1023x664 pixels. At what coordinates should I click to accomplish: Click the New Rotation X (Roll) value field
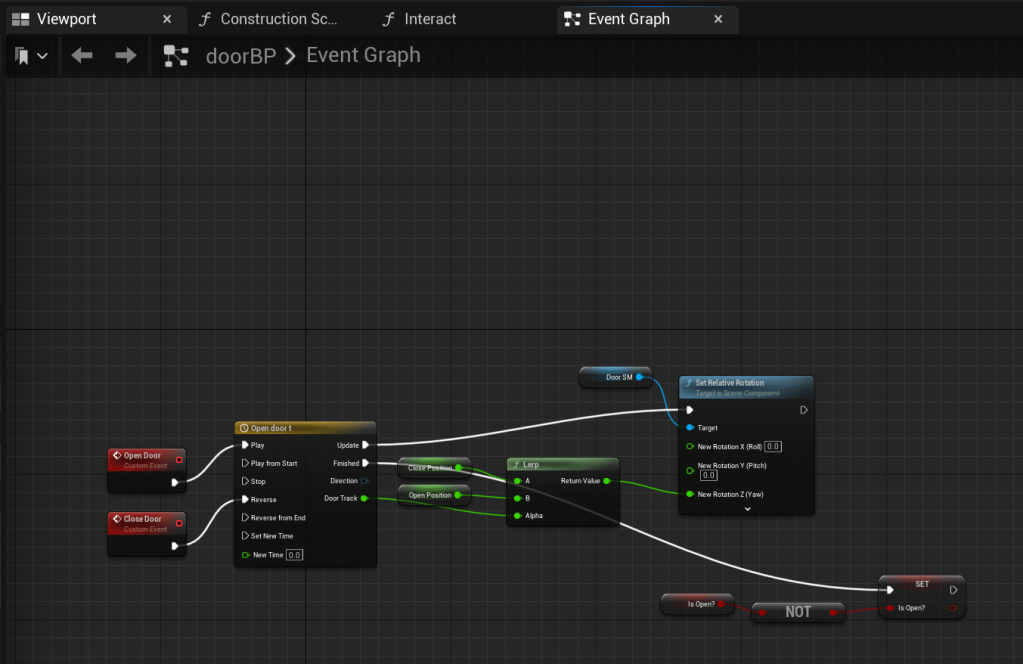coord(773,446)
